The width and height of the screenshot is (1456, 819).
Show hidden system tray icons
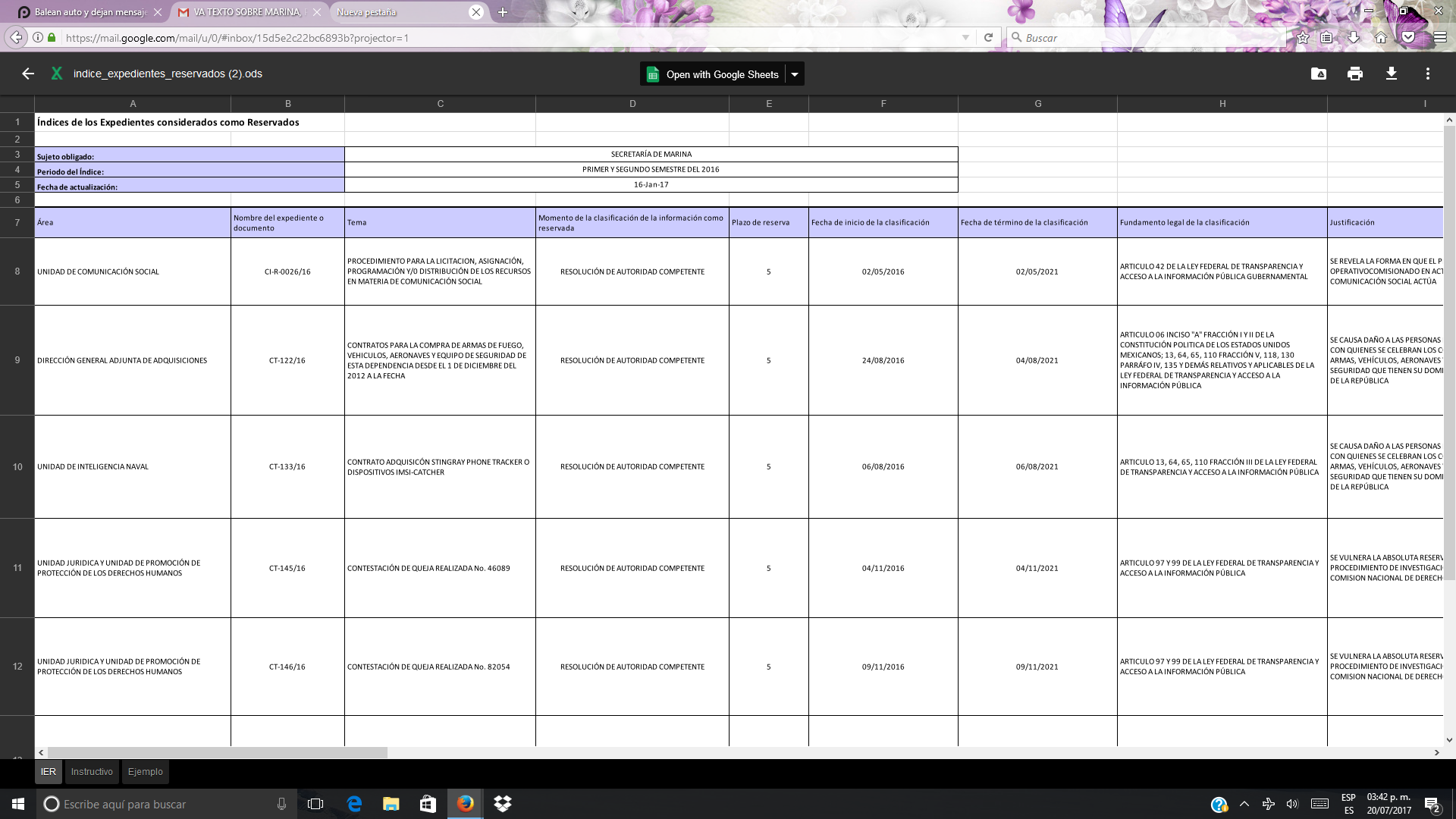[1244, 804]
